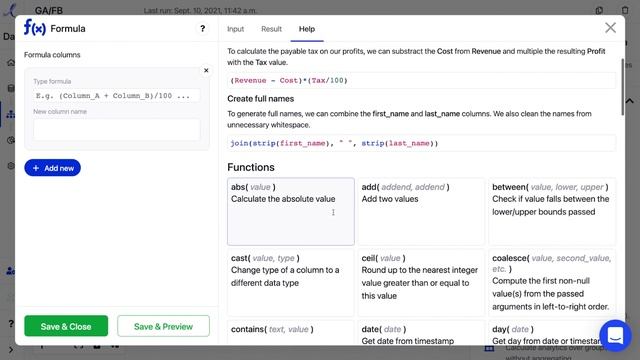640x360 pixels.
Task: Click the Help panel vertical scrollbar
Action: point(622,87)
